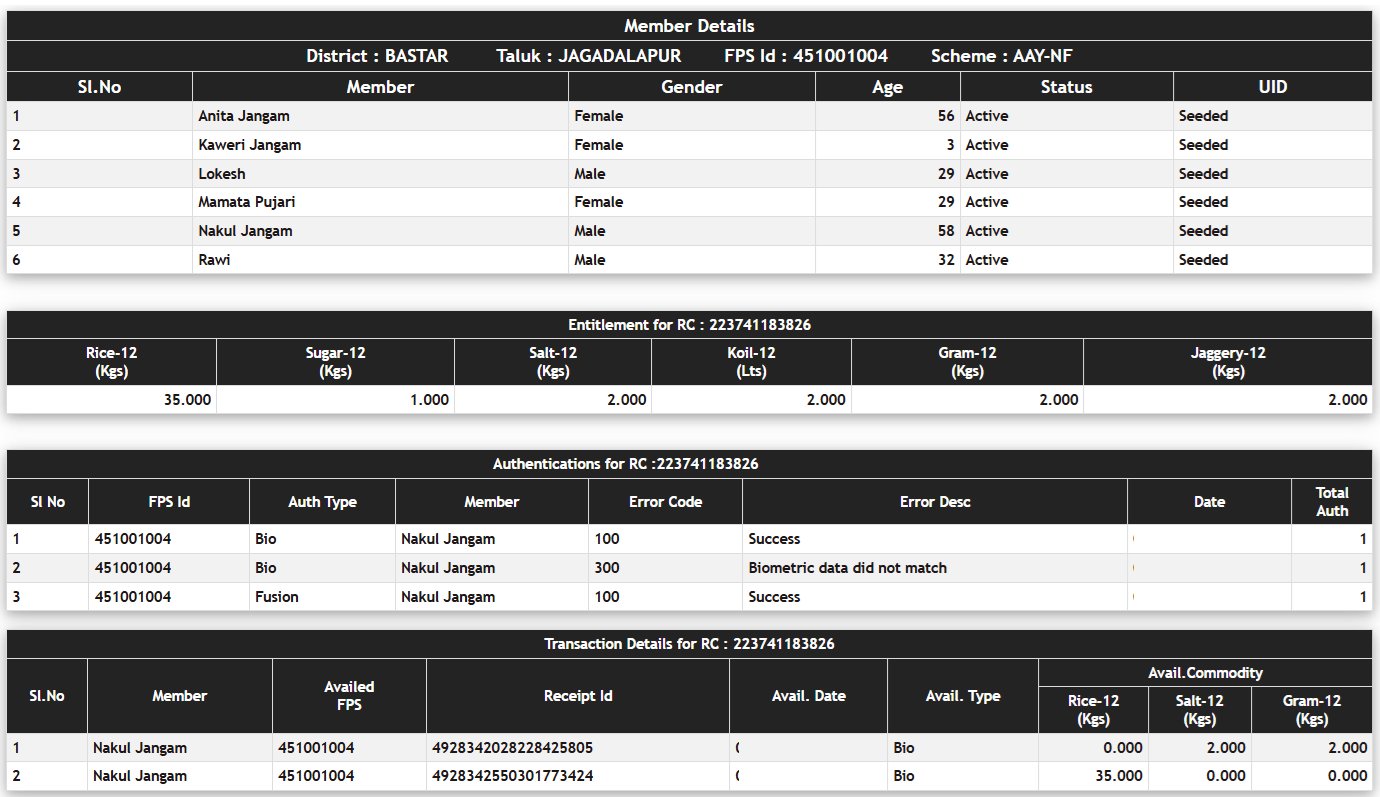Select the Mamata Pujari member cell
The image size is (1380, 797).
click(246, 202)
